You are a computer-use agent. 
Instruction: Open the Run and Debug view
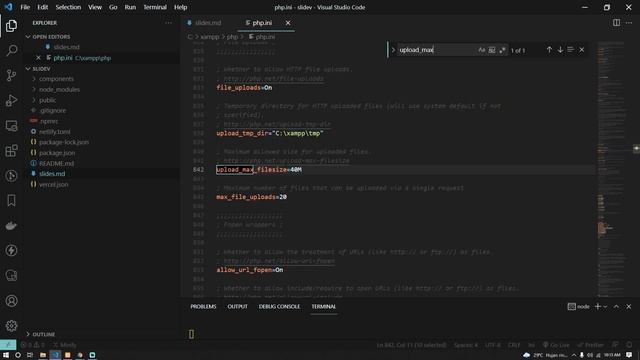tap(11, 100)
